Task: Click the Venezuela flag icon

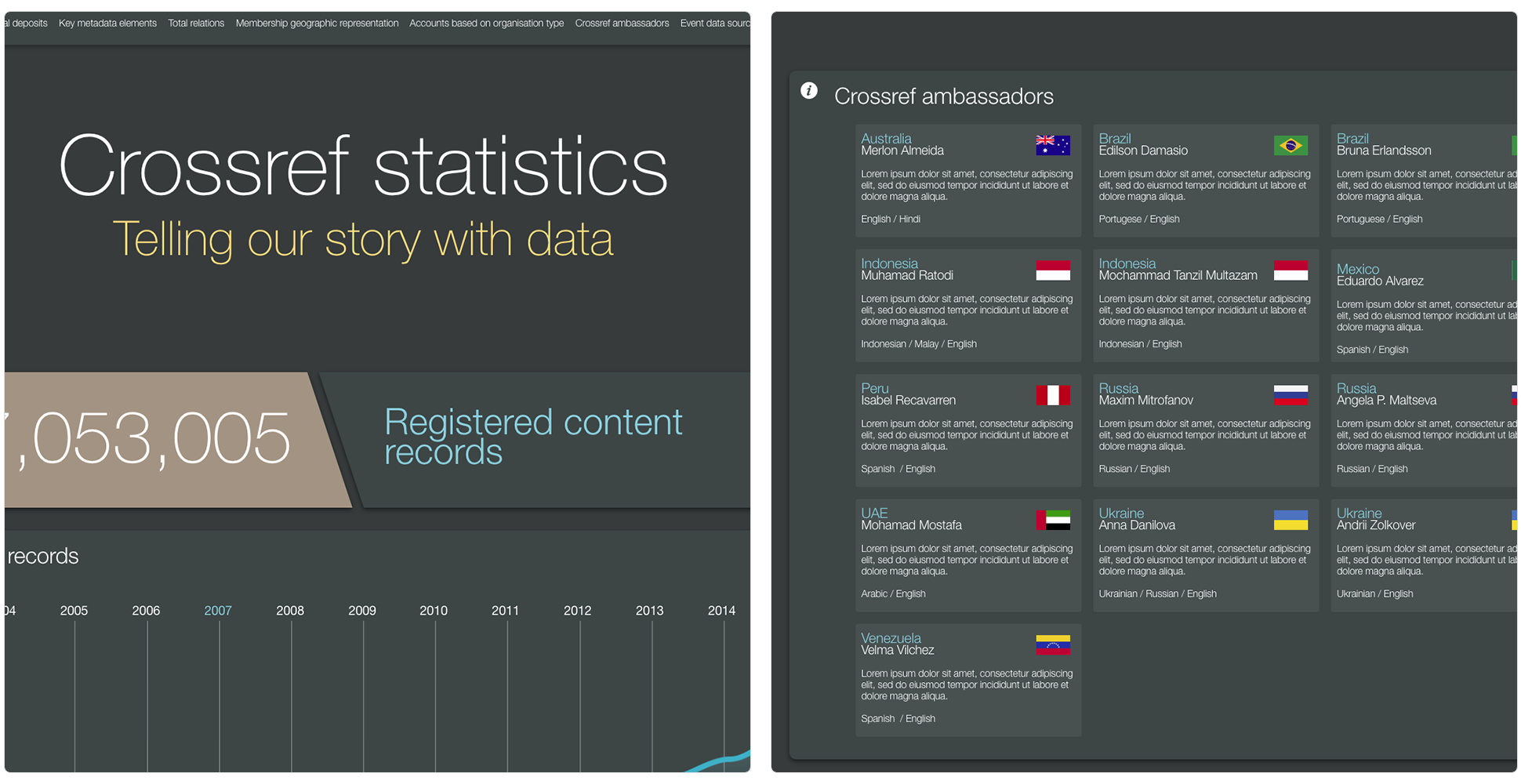Action: click(x=1052, y=645)
